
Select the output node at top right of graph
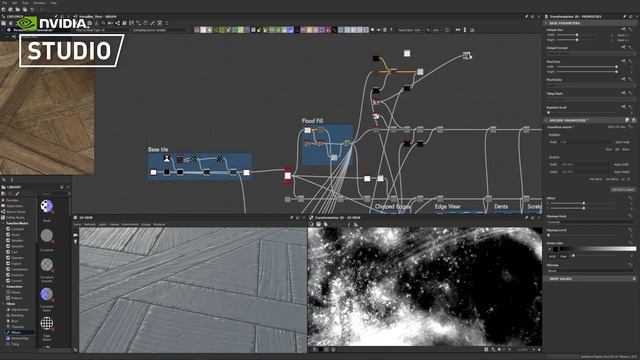tap(467, 56)
